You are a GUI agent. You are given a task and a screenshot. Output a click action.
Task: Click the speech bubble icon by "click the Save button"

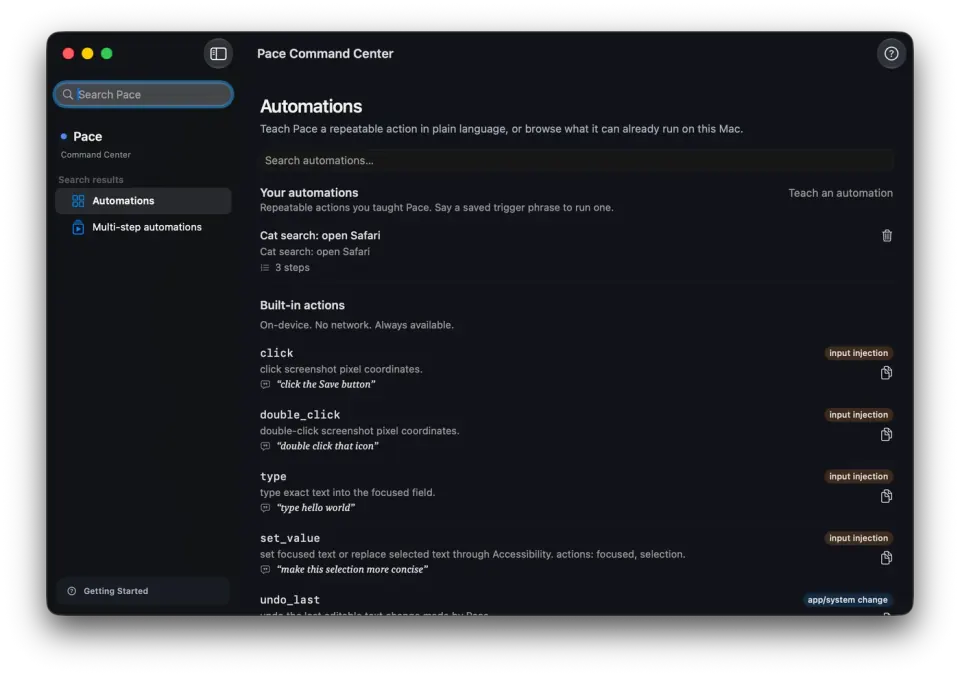point(265,384)
